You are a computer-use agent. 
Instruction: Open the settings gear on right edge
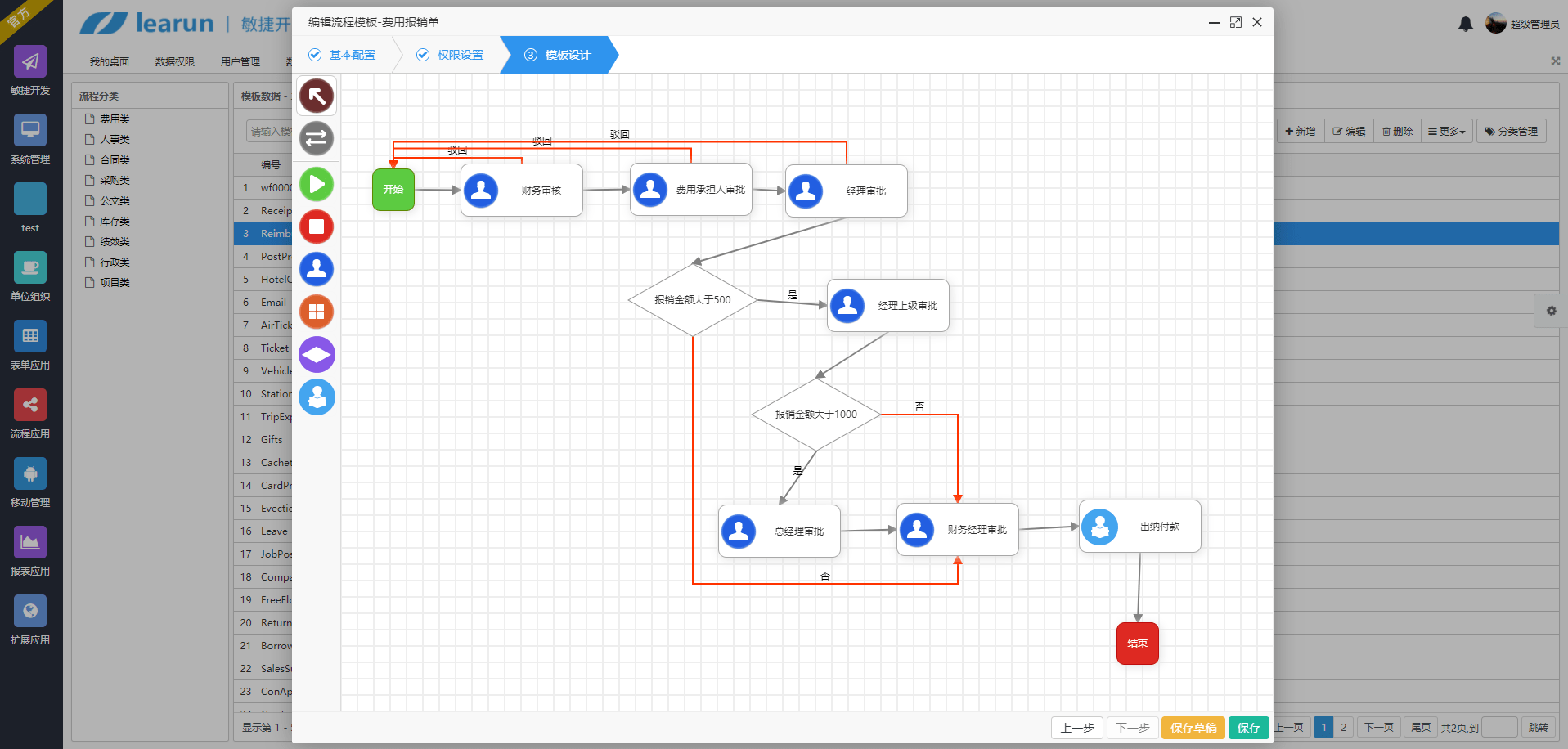coord(1551,311)
